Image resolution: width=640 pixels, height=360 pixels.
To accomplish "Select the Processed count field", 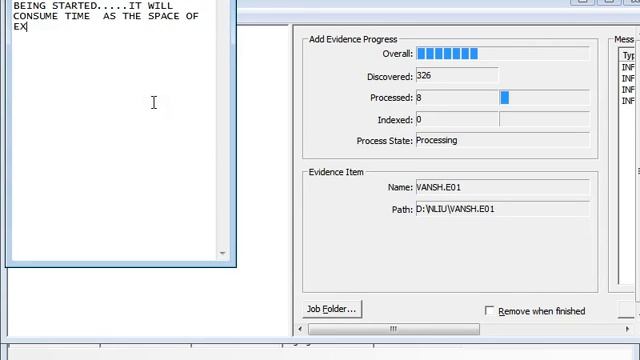I will point(457,98).
